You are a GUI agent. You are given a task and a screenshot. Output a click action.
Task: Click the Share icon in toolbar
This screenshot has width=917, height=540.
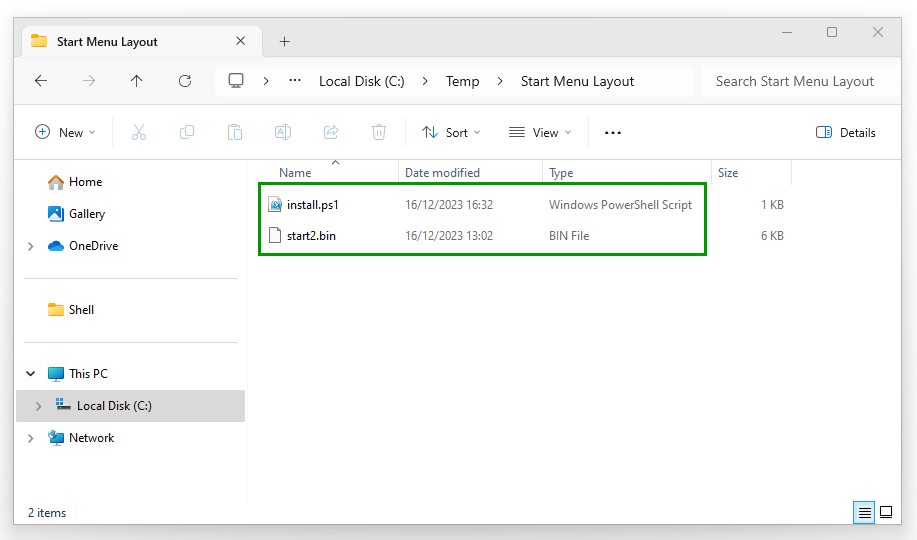click(x=331, y=132)
